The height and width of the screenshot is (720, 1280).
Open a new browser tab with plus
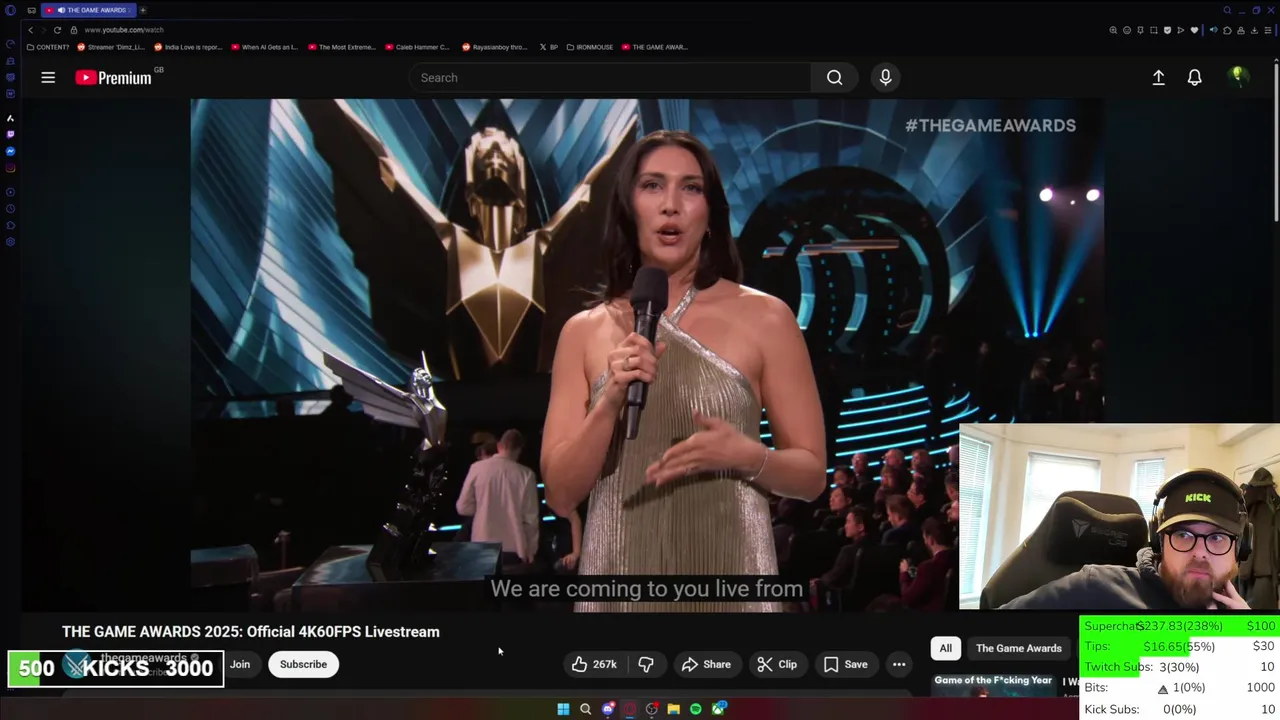coord(143,10)
